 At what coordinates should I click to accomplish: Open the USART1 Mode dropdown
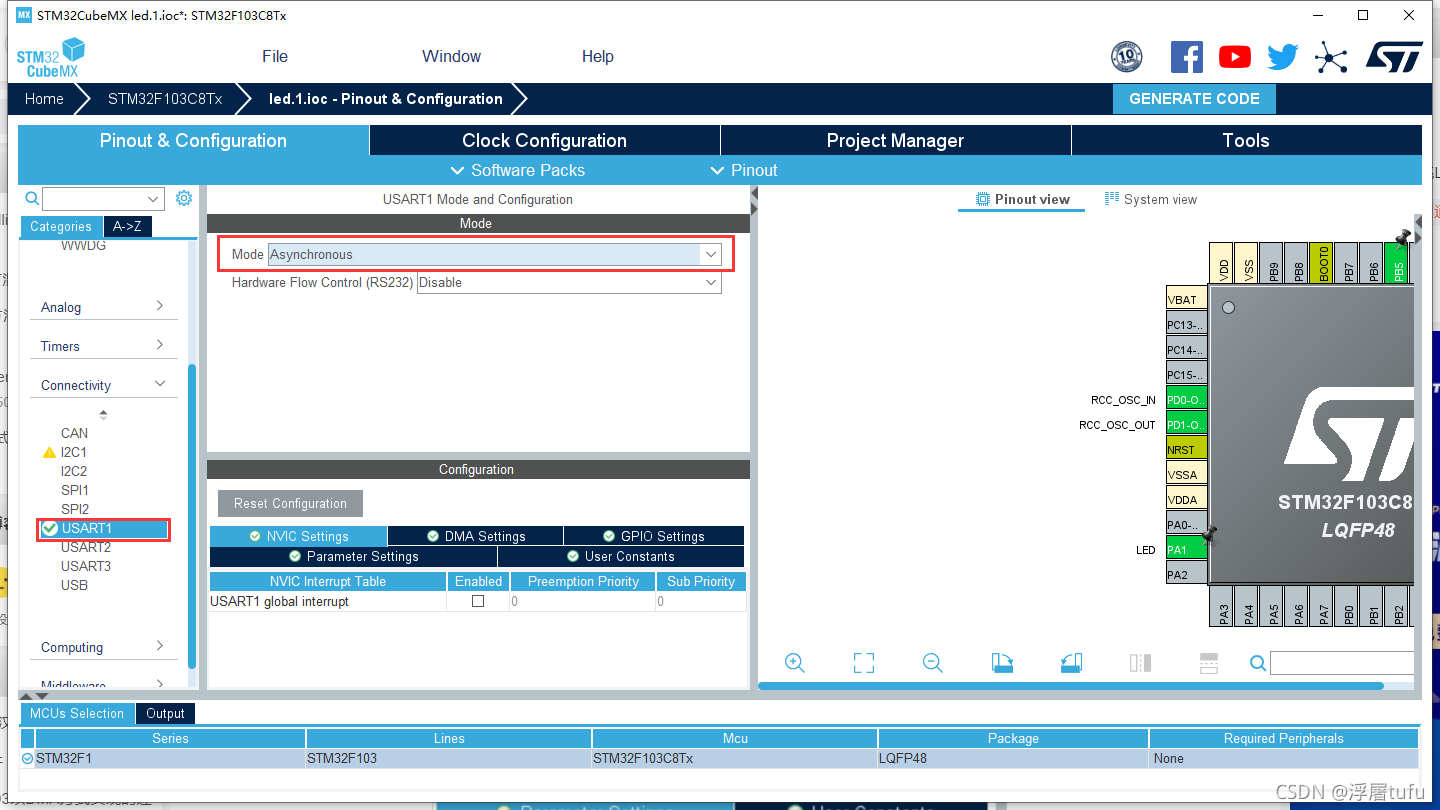494,254
